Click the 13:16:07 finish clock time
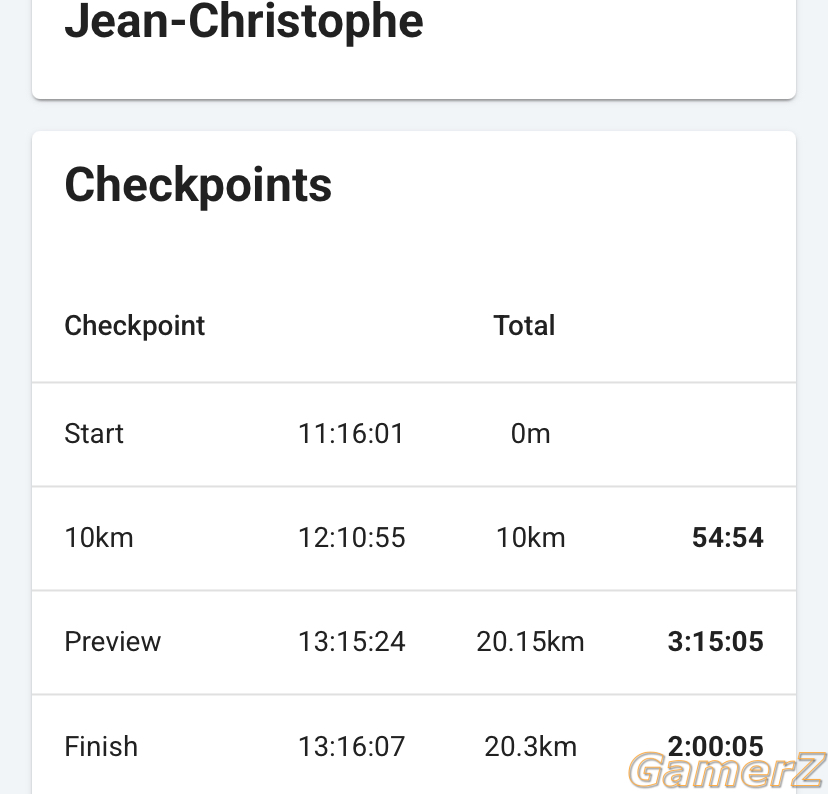This screenshot has height=794, width=828. 352,747
